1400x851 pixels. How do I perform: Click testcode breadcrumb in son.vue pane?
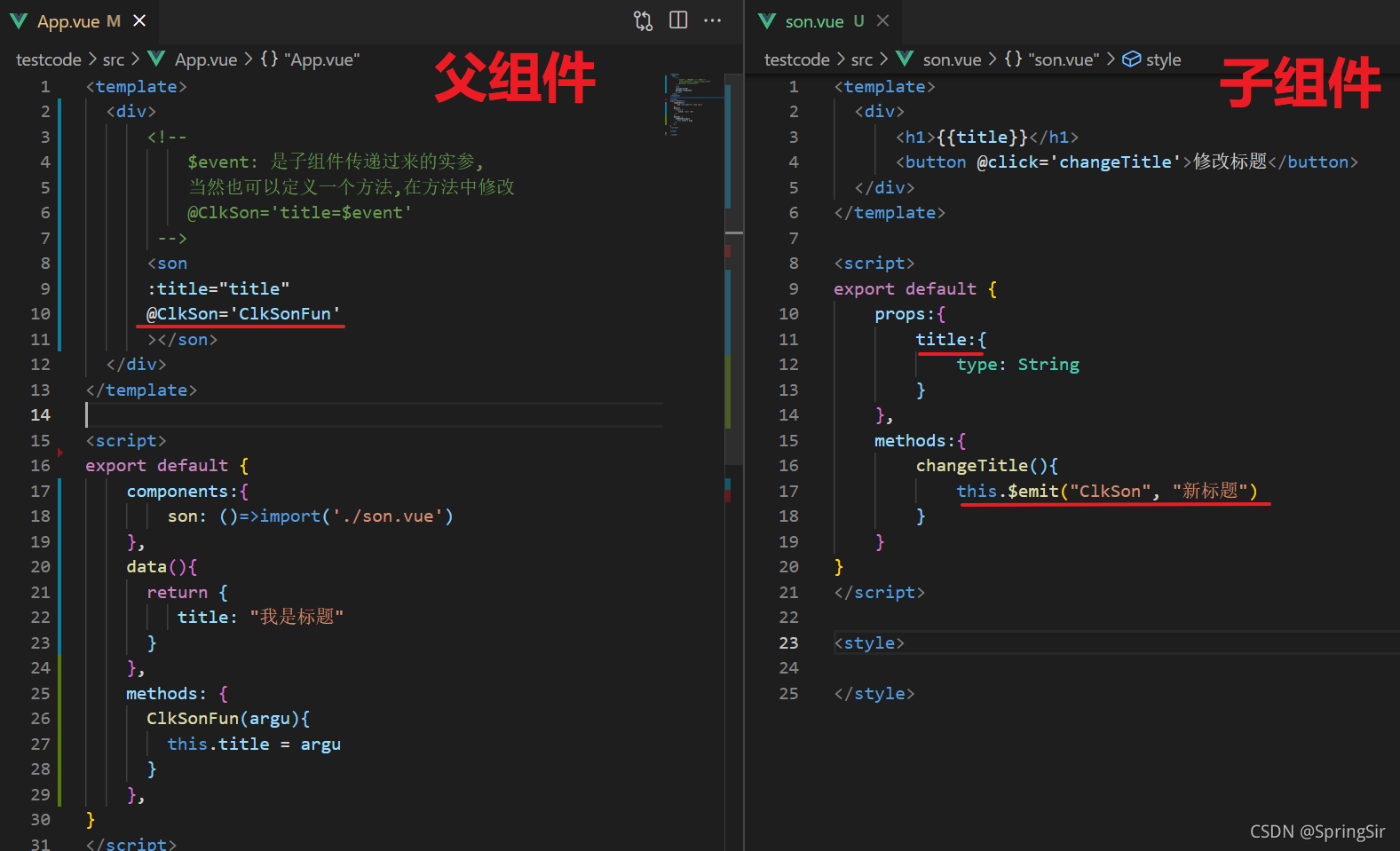[x=796, y=59]
